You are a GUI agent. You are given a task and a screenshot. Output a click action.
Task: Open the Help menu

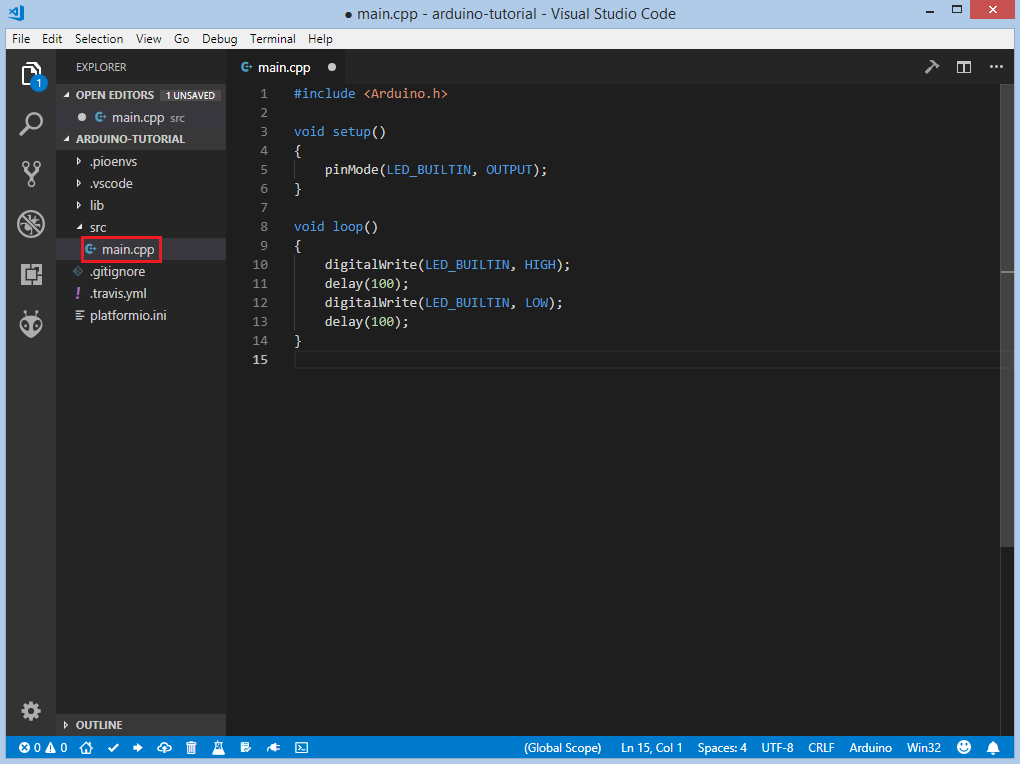click(x=320, y=38)
